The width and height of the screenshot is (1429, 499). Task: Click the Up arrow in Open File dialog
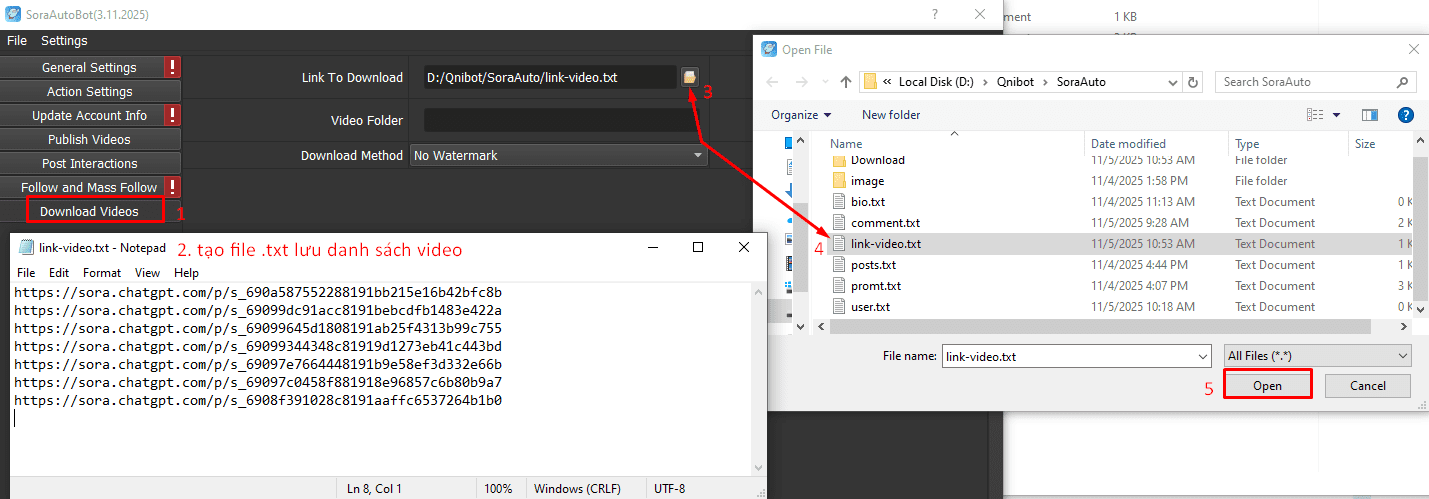(846, 82)
